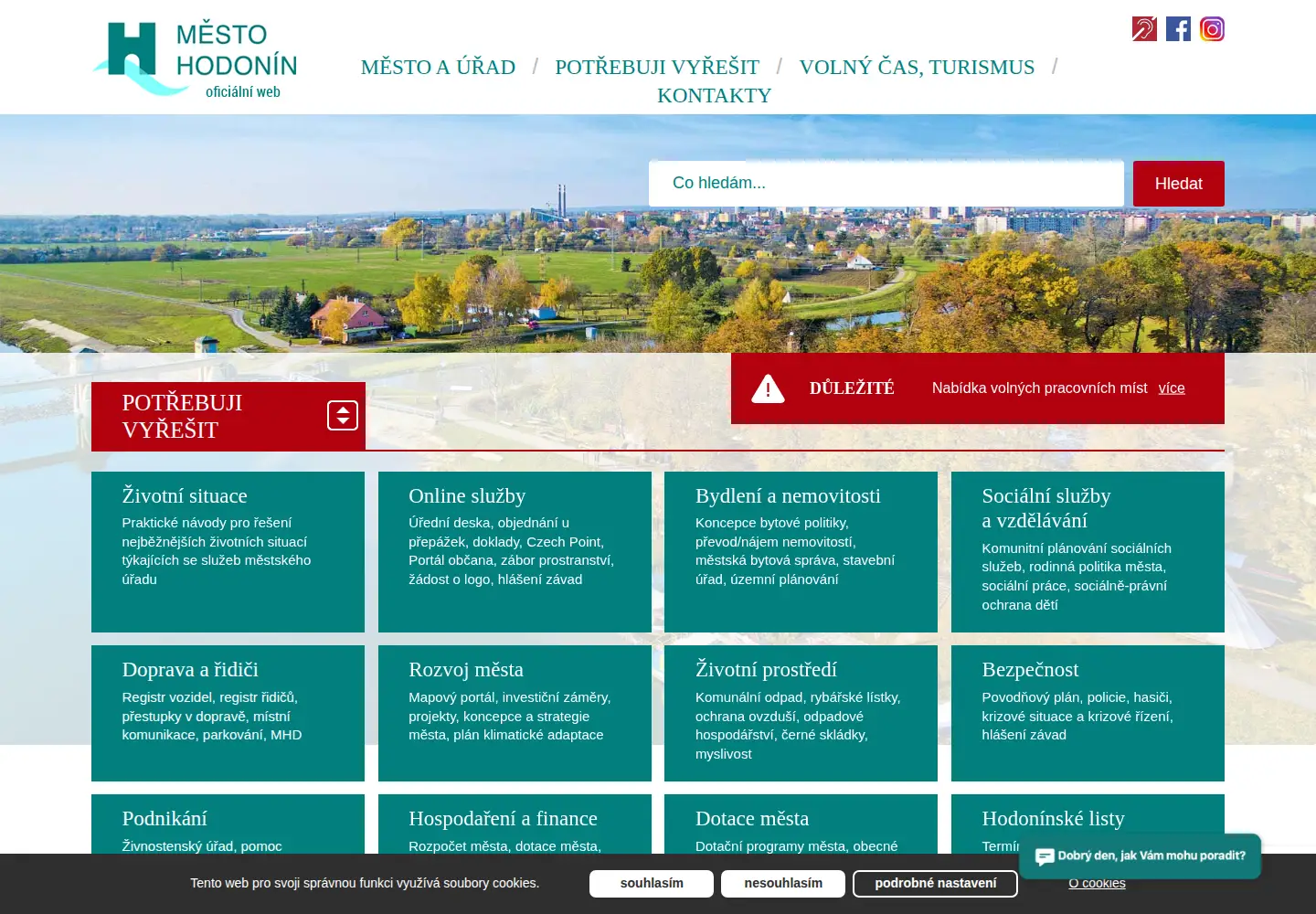Open the Doprava a řidiči tile
This screenshot has height=914, width=1316.
tap(228, 713)
